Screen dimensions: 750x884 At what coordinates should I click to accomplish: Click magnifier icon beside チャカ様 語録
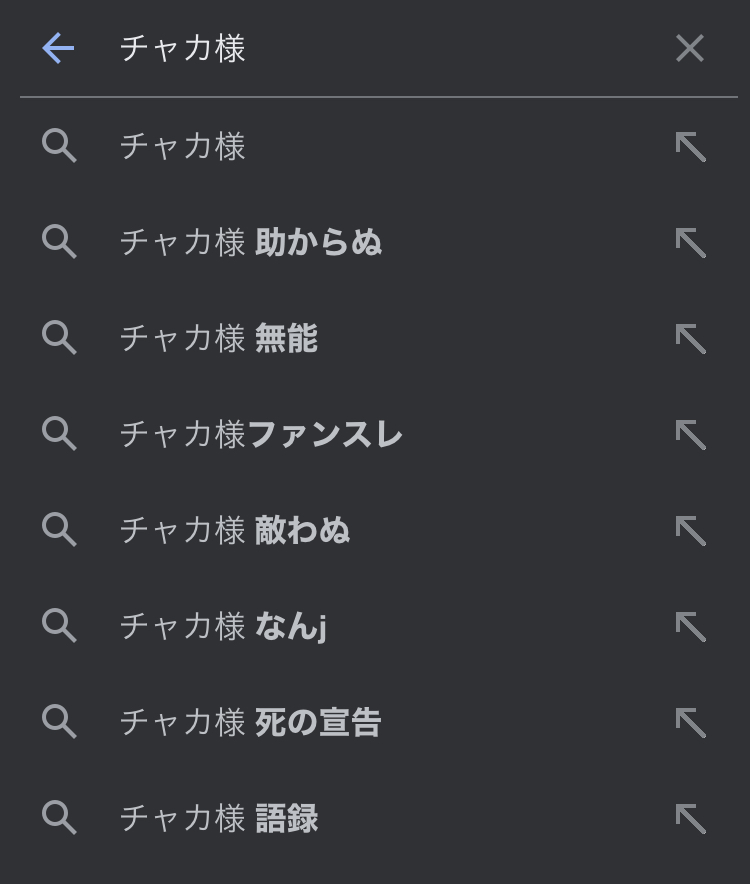59,818
